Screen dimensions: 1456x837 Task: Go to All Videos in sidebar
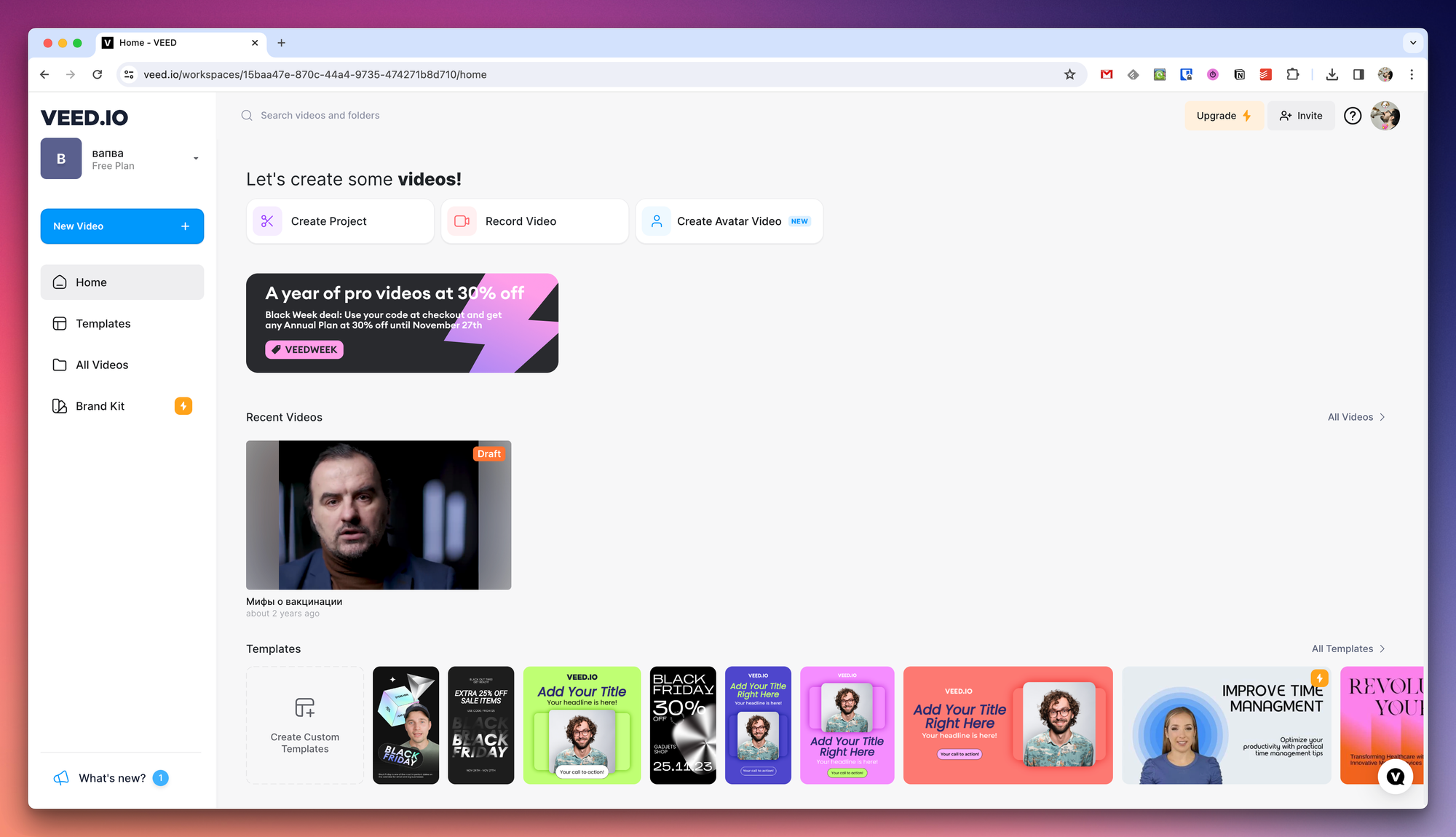click(x=101, y=365)
